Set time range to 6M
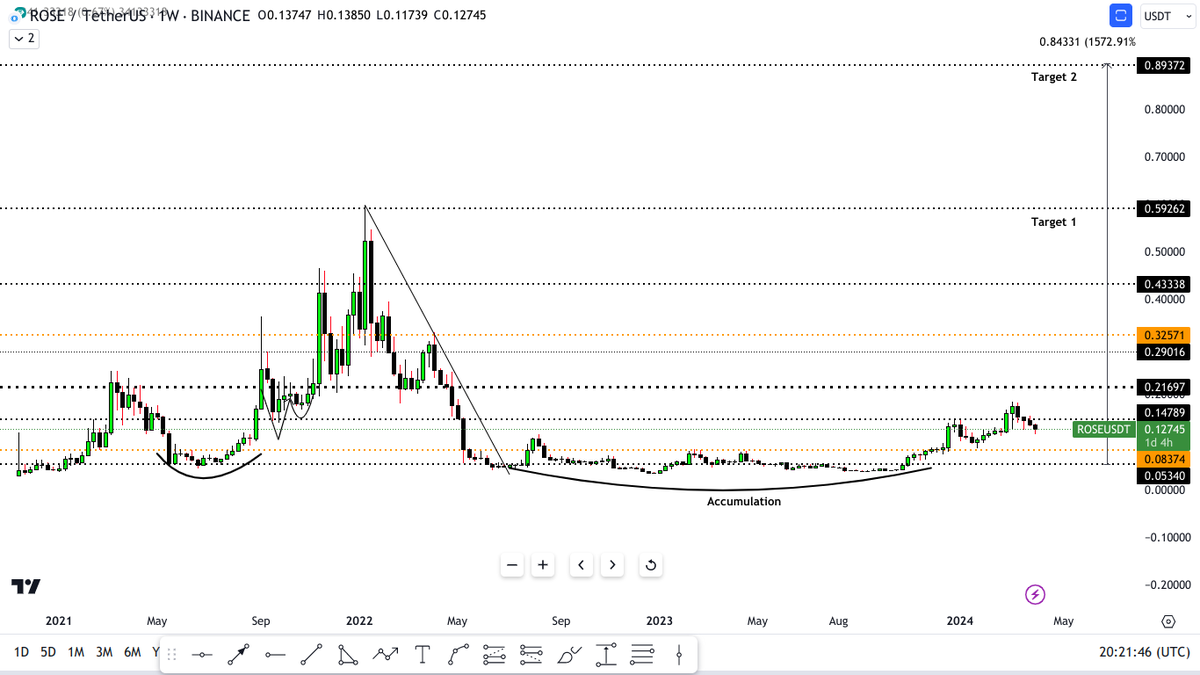1200x675 pixels. coord(132,652)
